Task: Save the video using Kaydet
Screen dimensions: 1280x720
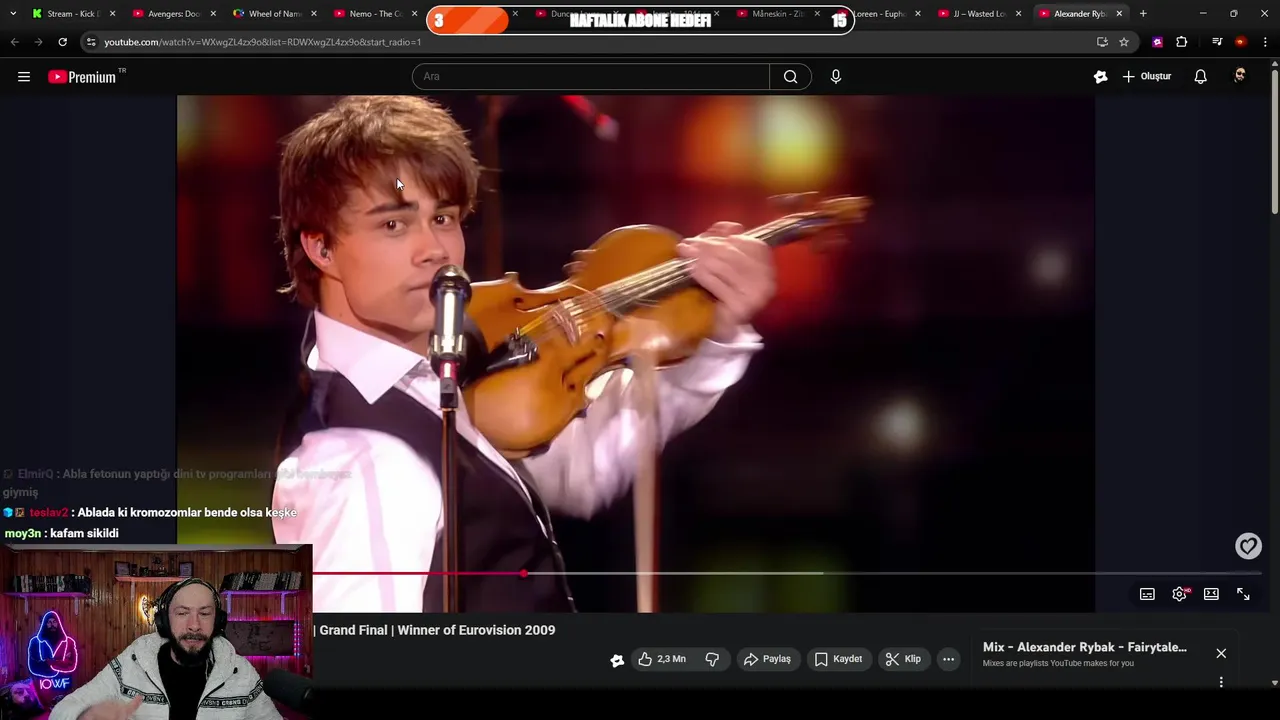Action: pyautogui.click(x=838, y=659)
